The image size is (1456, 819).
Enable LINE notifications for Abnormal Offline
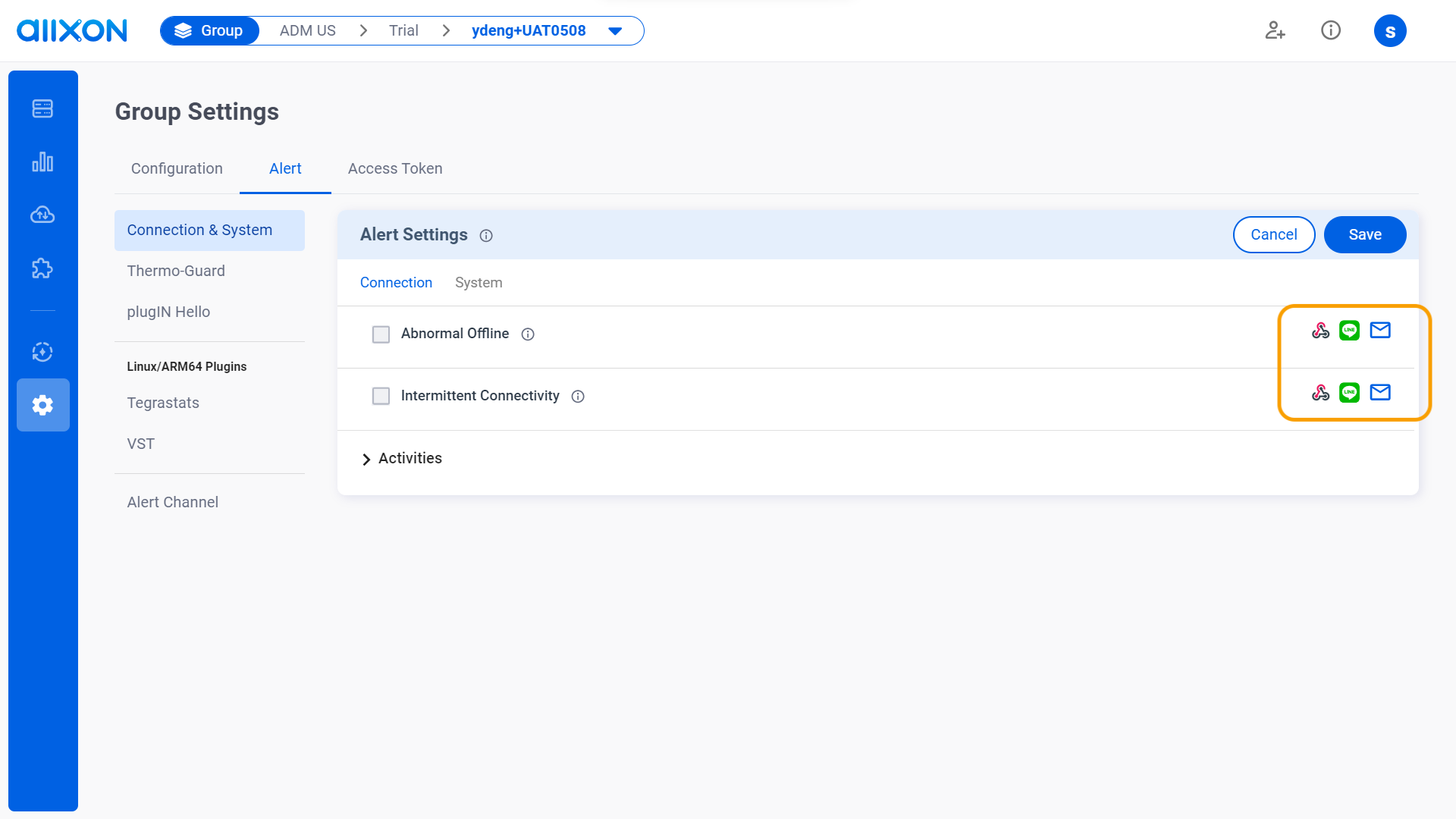point(1350,330)
